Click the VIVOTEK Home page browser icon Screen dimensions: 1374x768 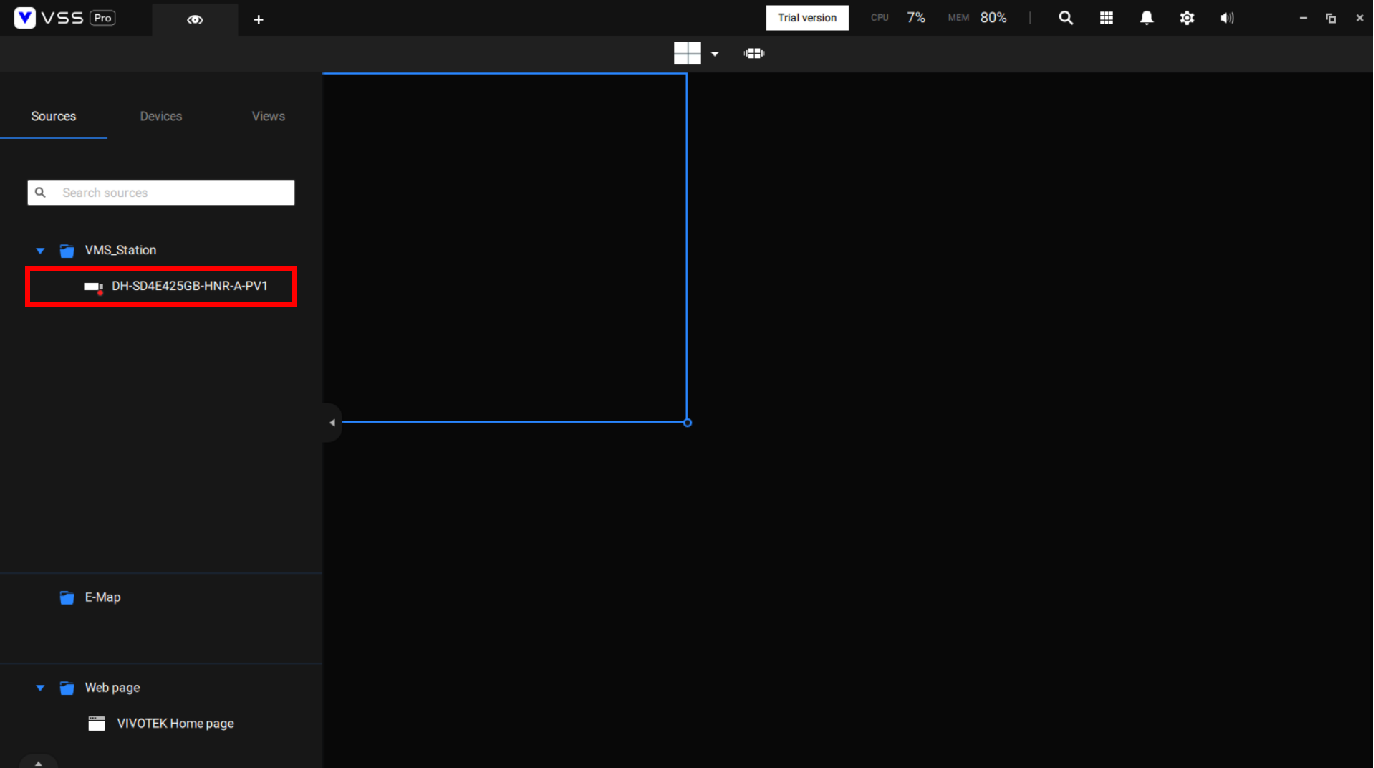pyautogui.click(x=96, y=724)
